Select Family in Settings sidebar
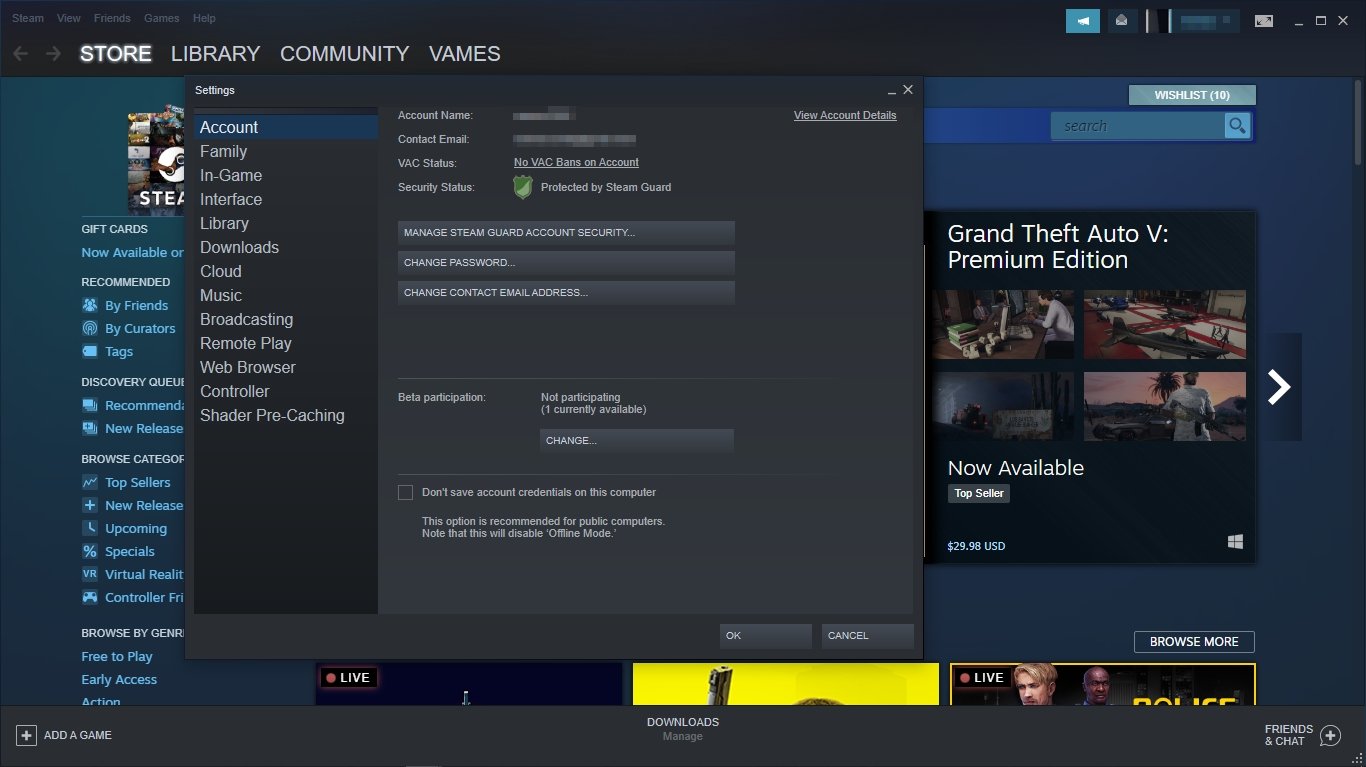Screen dimensions: 1366x767 [x=286, y=151]
